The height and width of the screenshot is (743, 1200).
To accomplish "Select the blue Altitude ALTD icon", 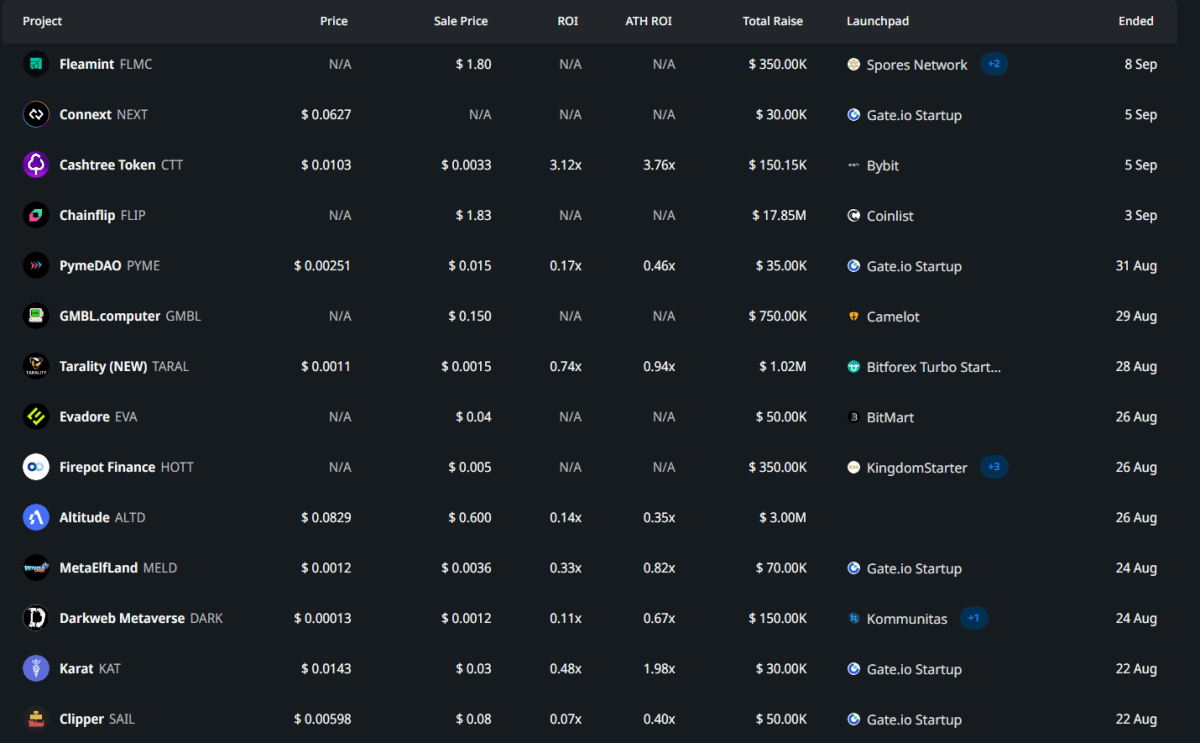I will (36, 517).
